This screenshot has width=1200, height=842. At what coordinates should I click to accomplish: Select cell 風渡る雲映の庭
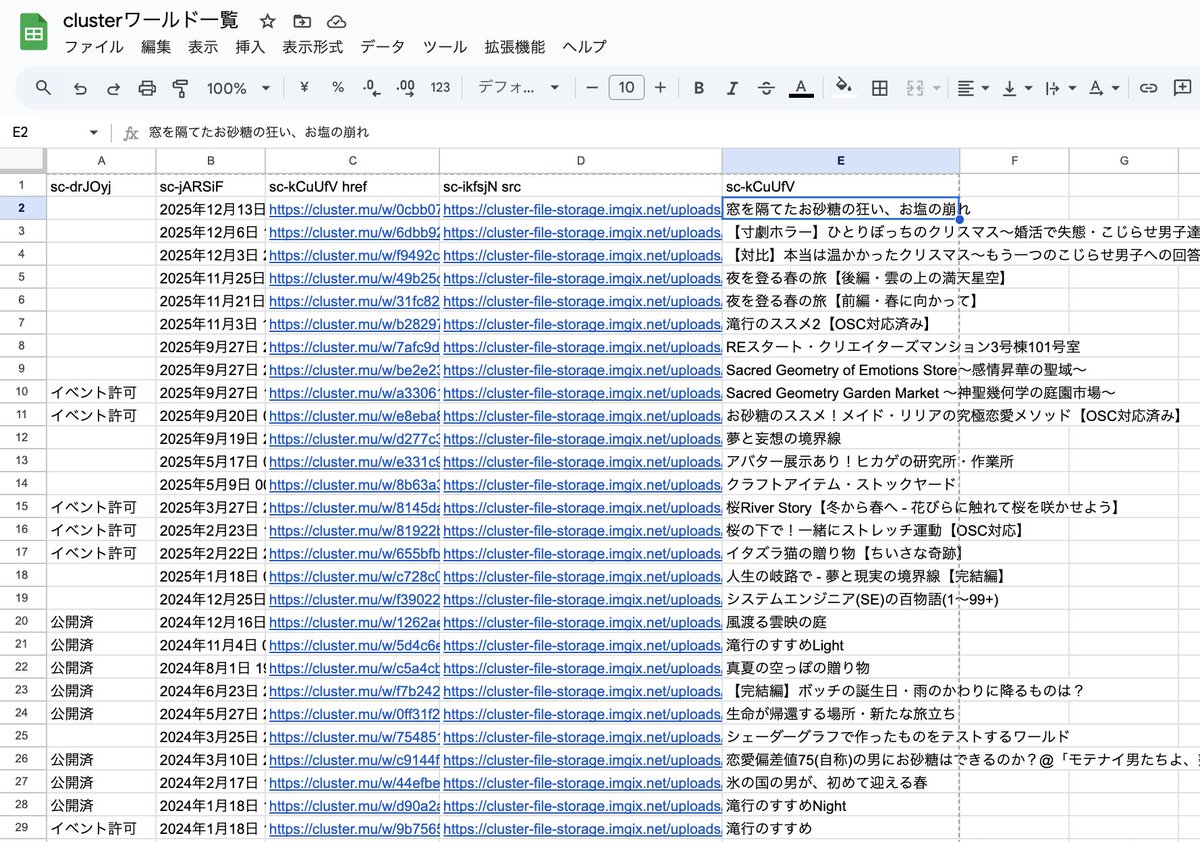click(x=840, y=622)
